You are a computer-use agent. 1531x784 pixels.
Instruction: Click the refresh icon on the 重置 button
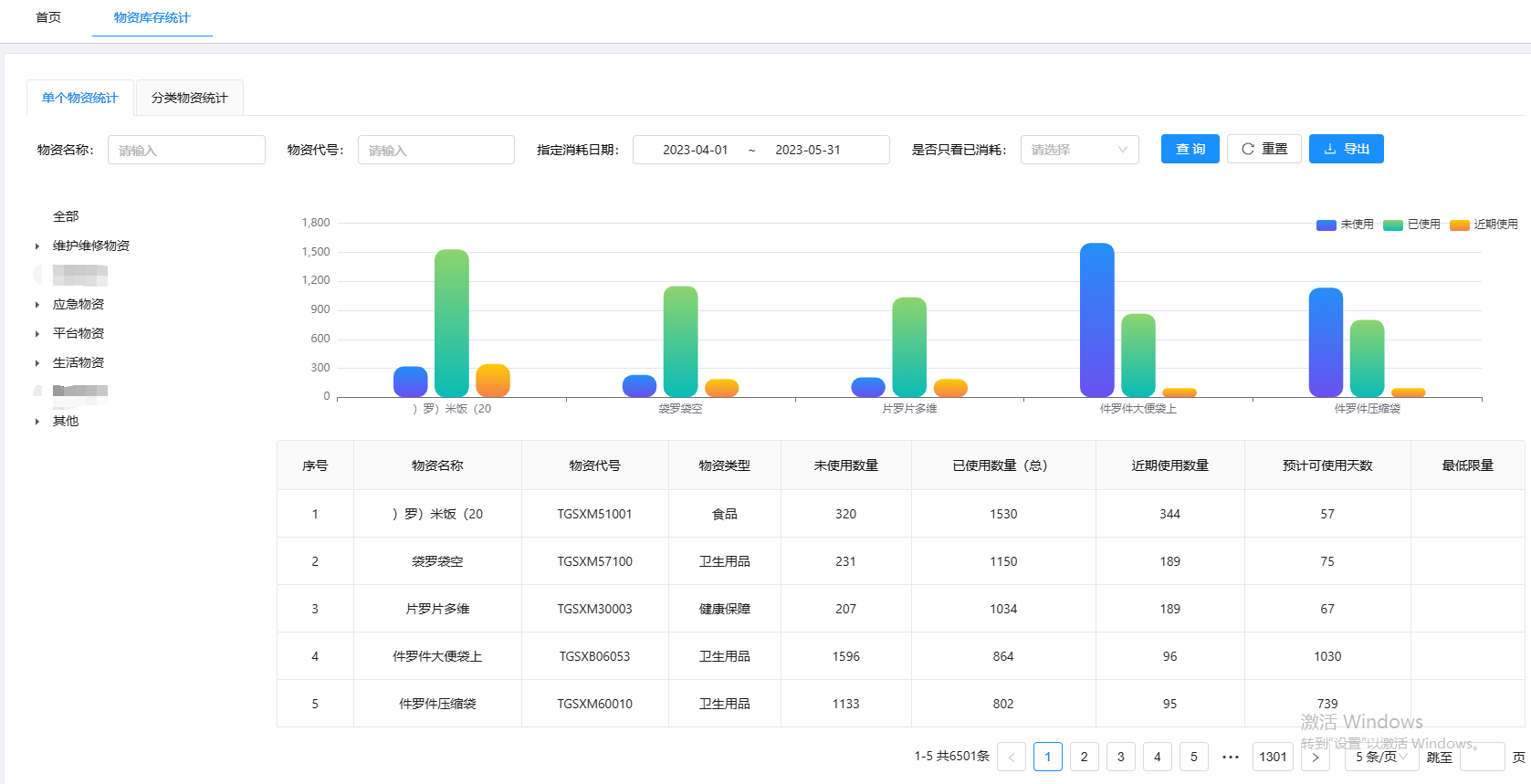1248,149
